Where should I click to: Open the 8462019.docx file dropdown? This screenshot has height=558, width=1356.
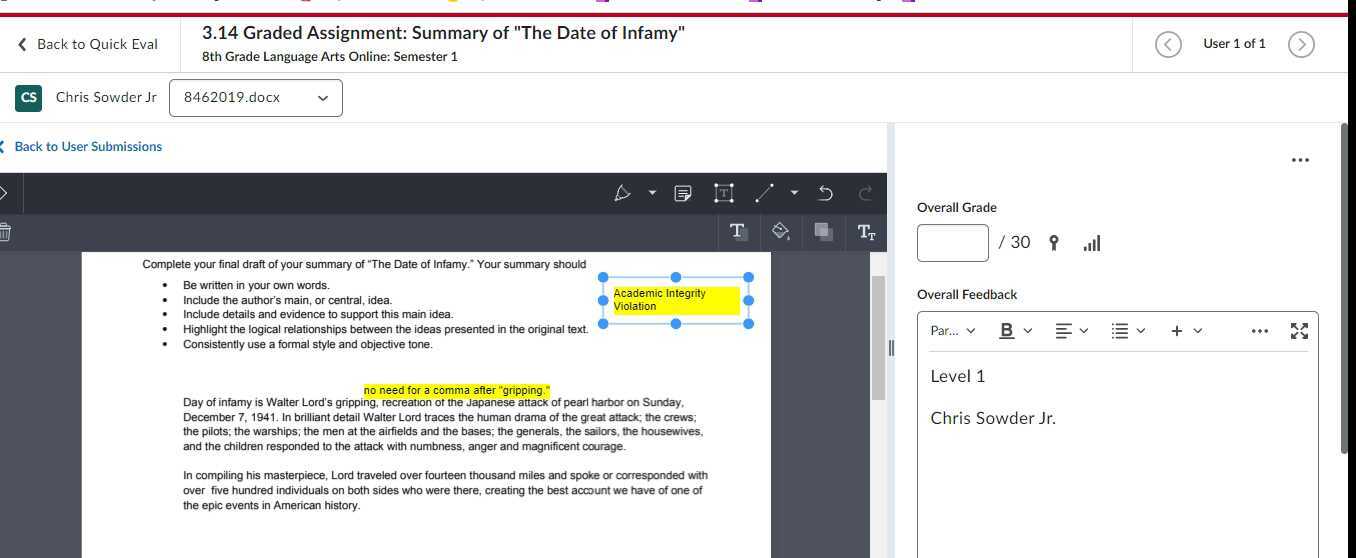[256, 98]
